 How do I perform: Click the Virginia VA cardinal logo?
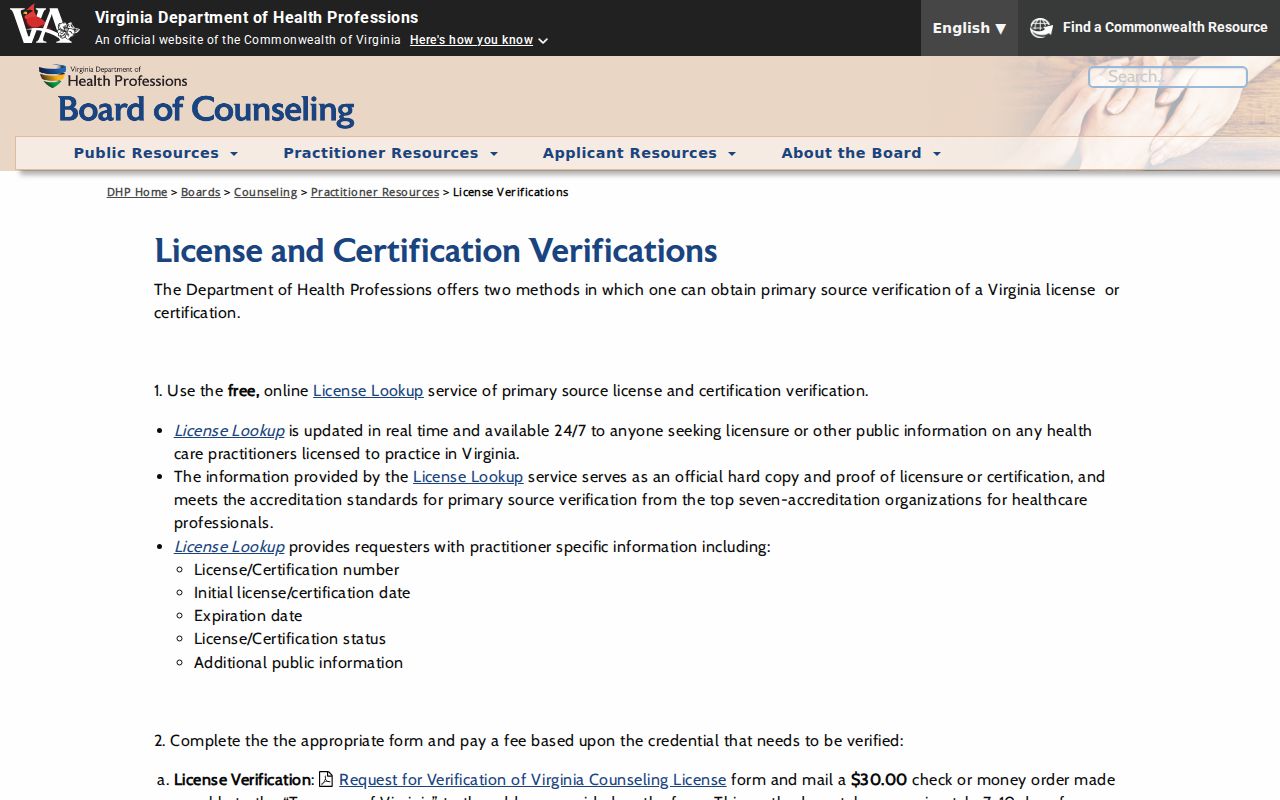point(44,25)
